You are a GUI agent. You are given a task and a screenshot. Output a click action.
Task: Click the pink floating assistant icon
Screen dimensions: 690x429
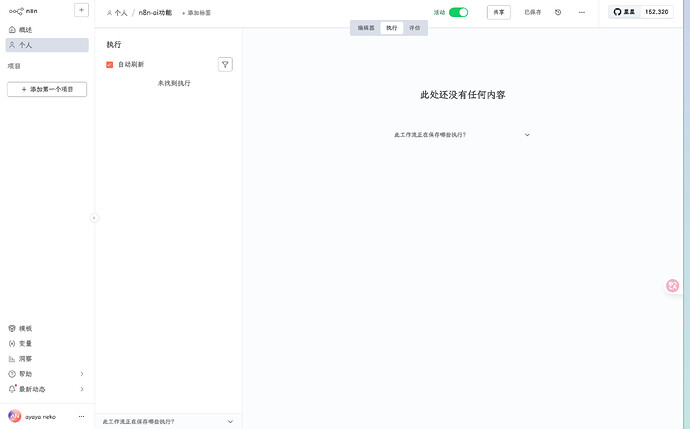672,286
